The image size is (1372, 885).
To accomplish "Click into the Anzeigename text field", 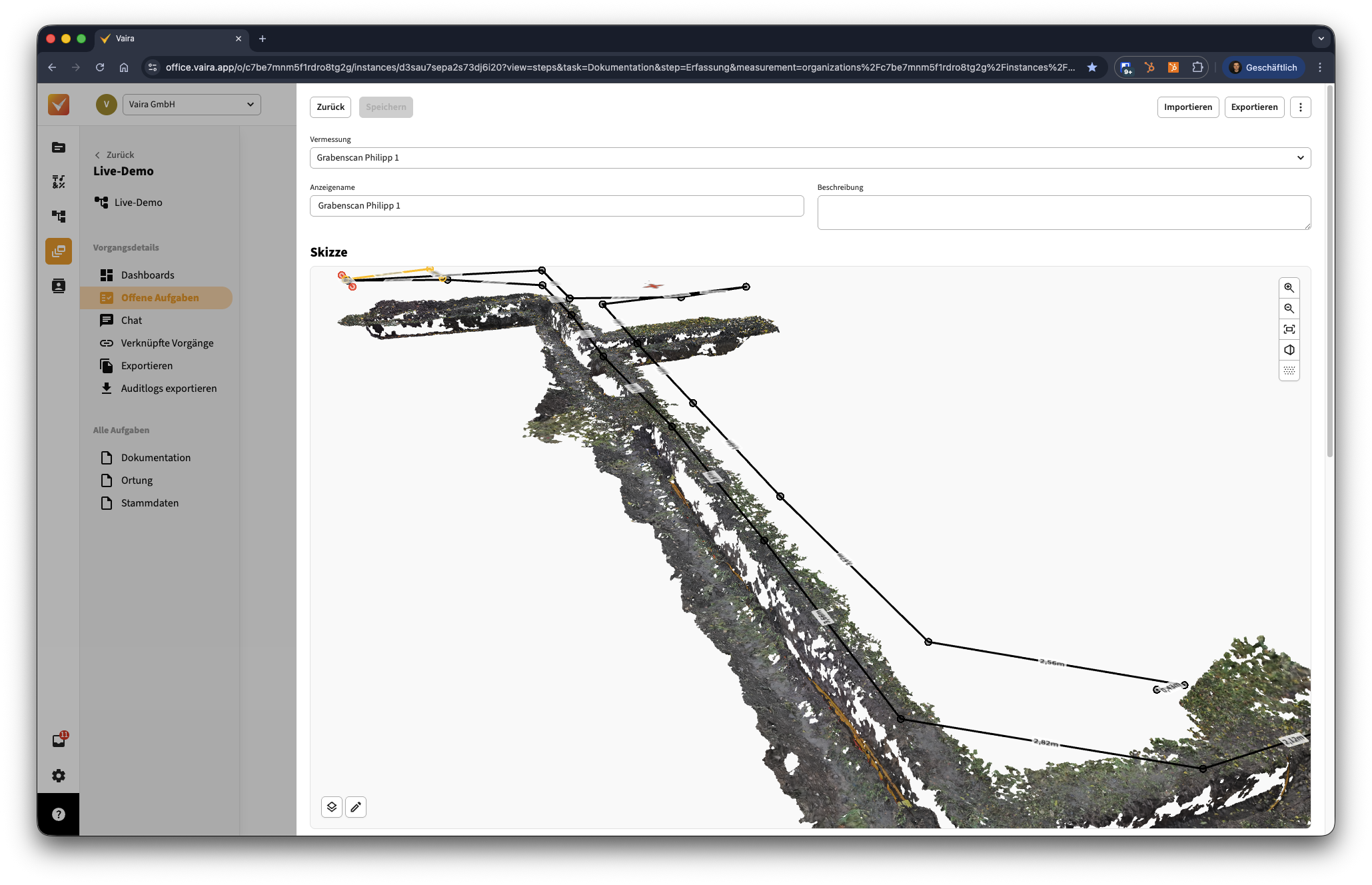I will pyautogui.click(x=556, y=206).
